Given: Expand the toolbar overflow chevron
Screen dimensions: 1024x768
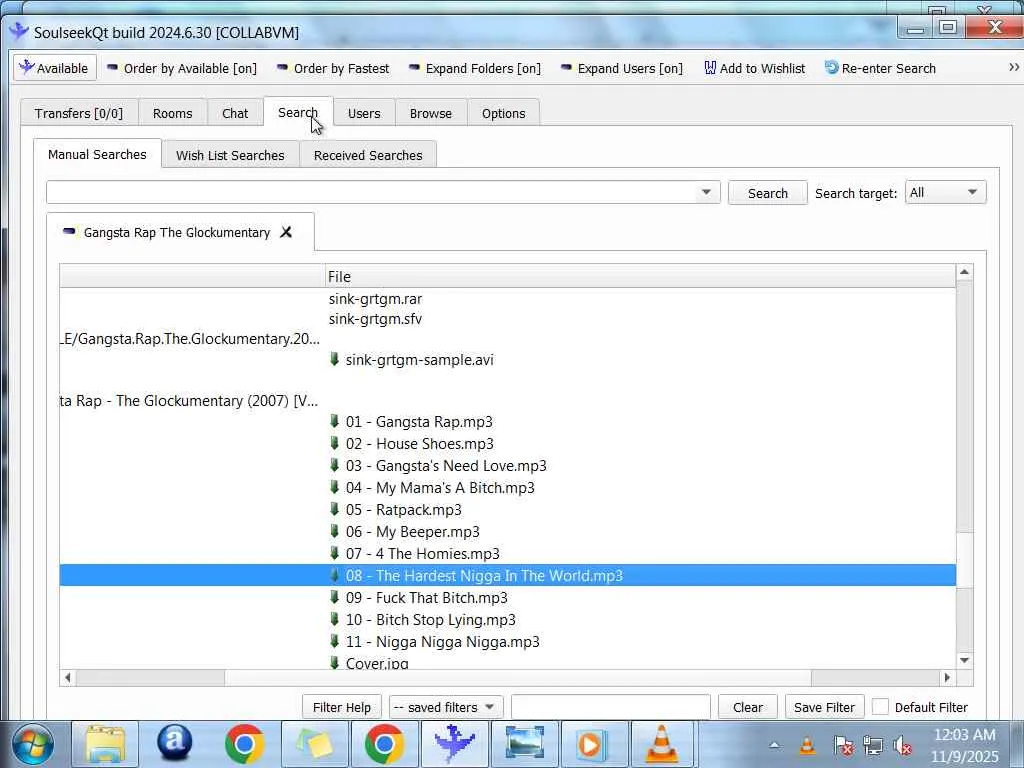Looking at the screenshot, I should pos(1014,67).
